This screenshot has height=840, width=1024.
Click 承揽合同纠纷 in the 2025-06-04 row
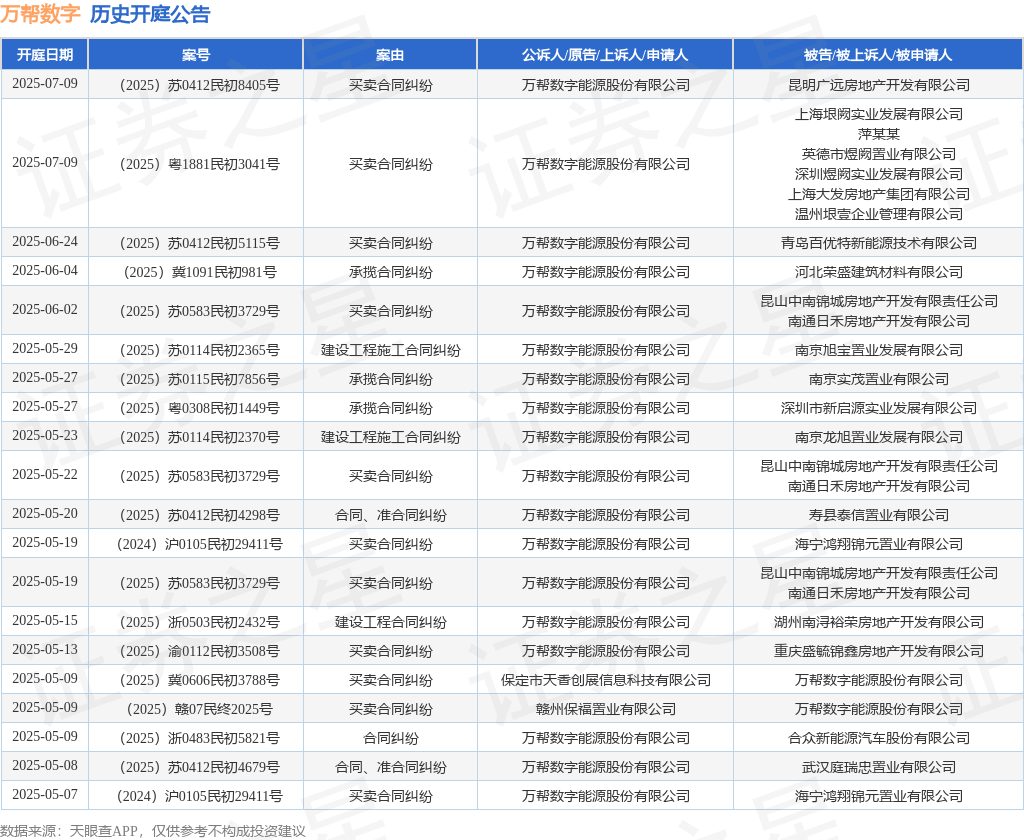pos(391,272)
